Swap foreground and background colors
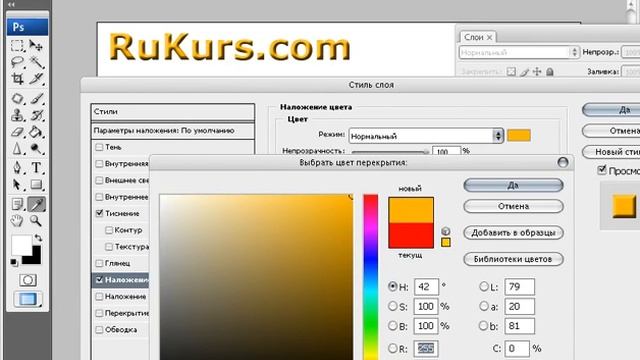Screen dimensions: 640x360 coord(38,238)
